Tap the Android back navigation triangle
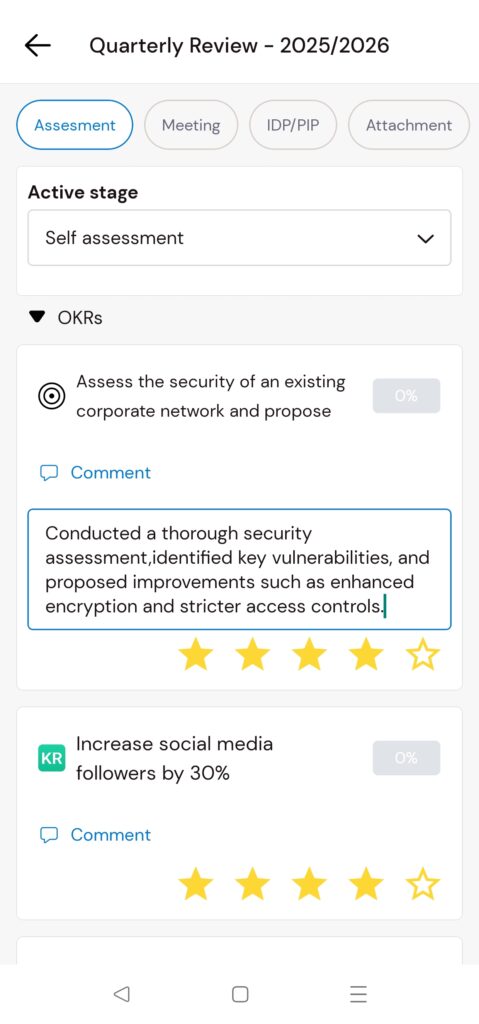The width and height of the screenshot is (479, 1024). click(x=121, y=994)
